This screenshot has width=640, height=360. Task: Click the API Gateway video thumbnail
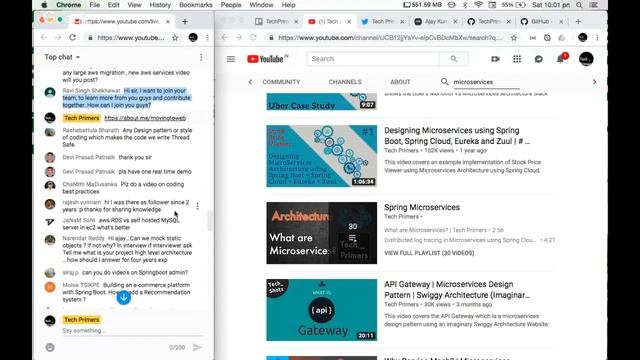point(322,310)
